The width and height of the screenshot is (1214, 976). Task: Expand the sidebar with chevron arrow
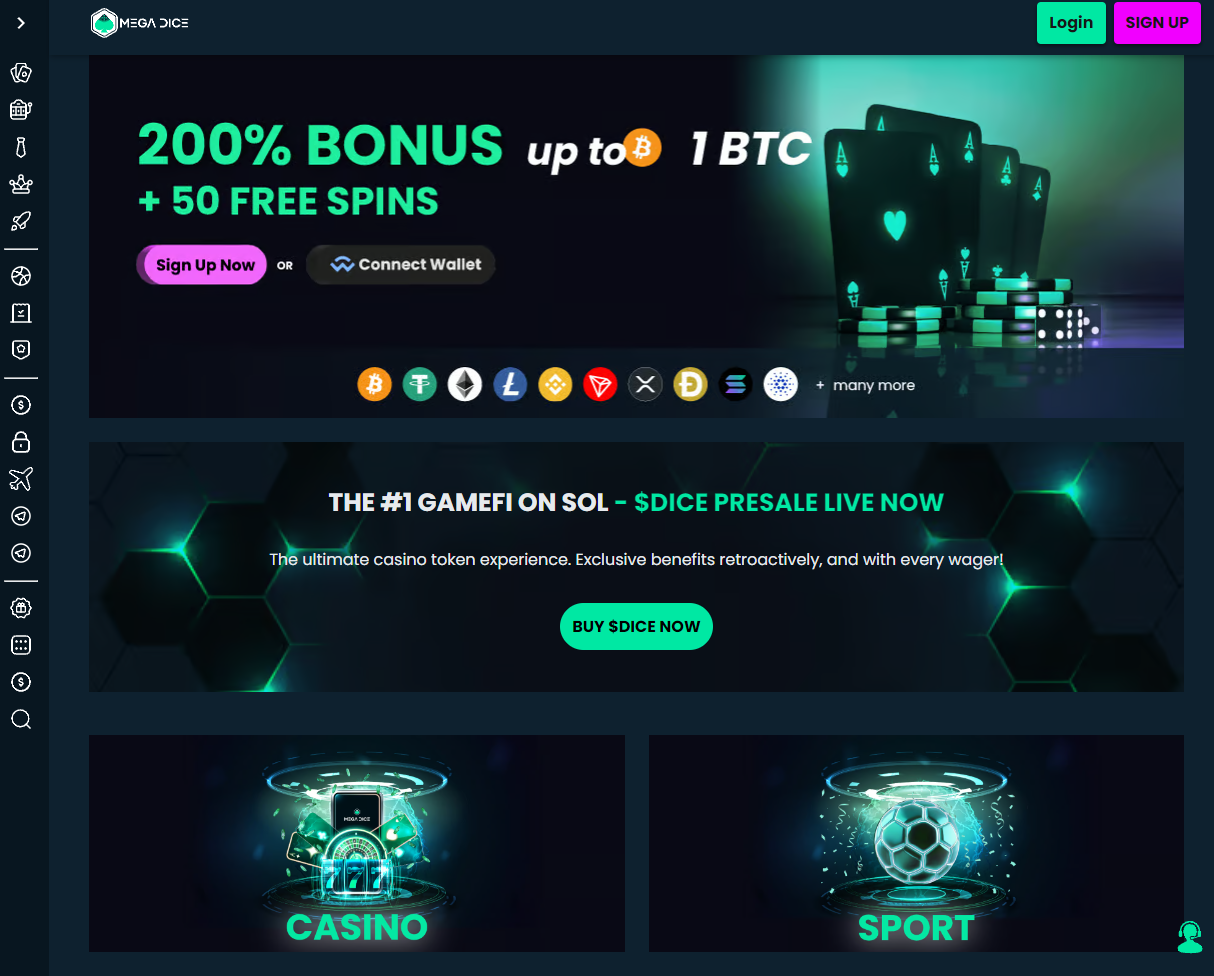click(x=21, y=23)
